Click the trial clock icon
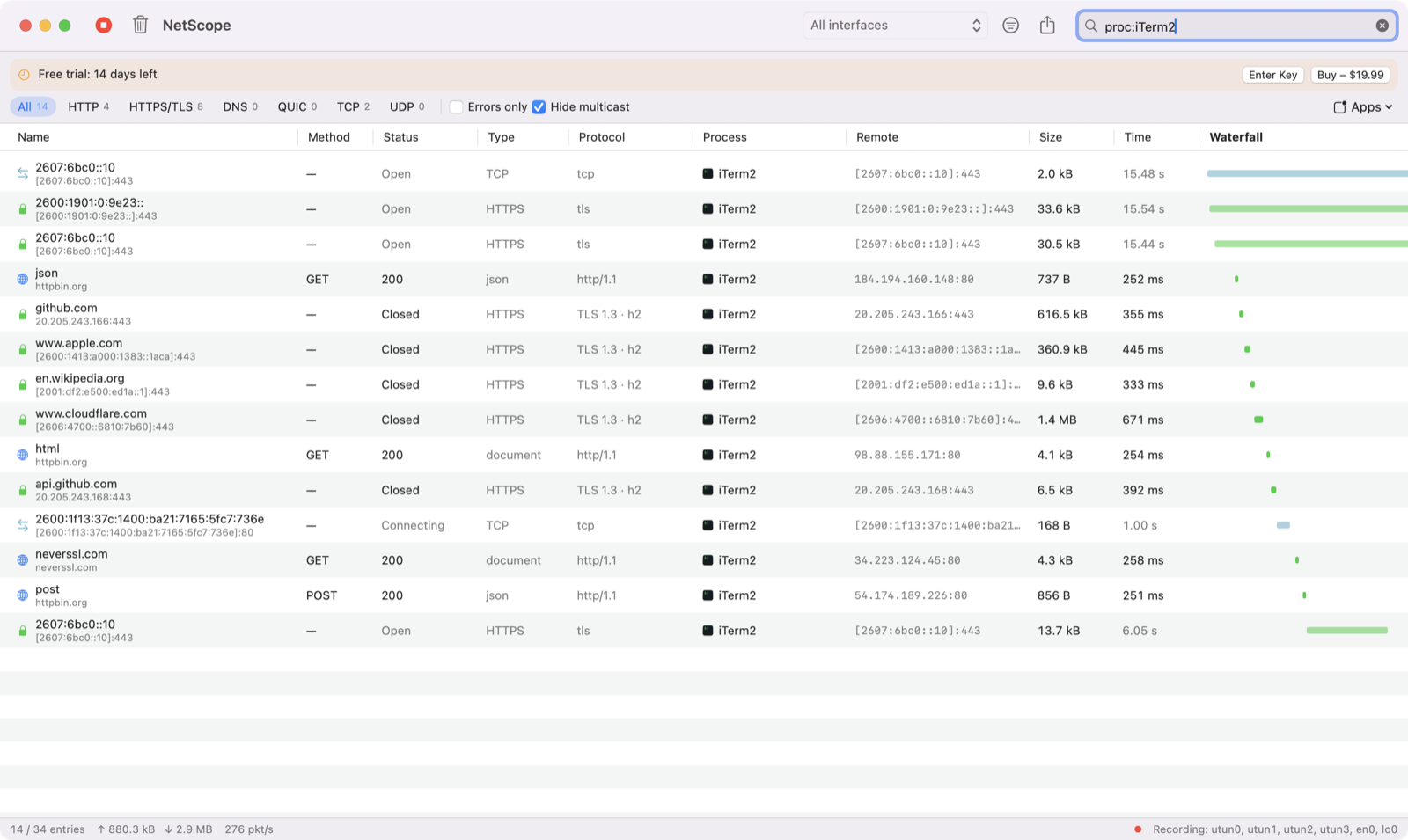1408x840 pixels. click(x=24, y=75)
